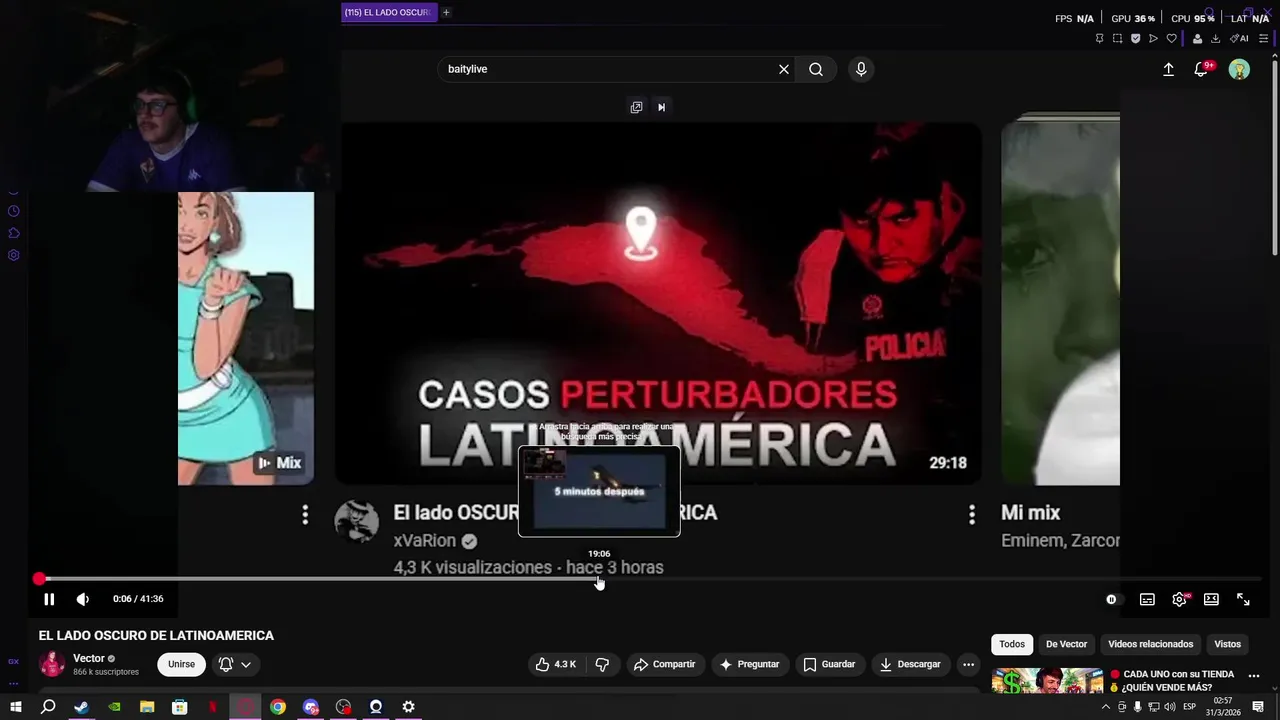The width and height of the screenshot is (1280, 720).
Task: Open Google Chrome from the taskbar
Action: pyautogui.click(x=278, y=707)
